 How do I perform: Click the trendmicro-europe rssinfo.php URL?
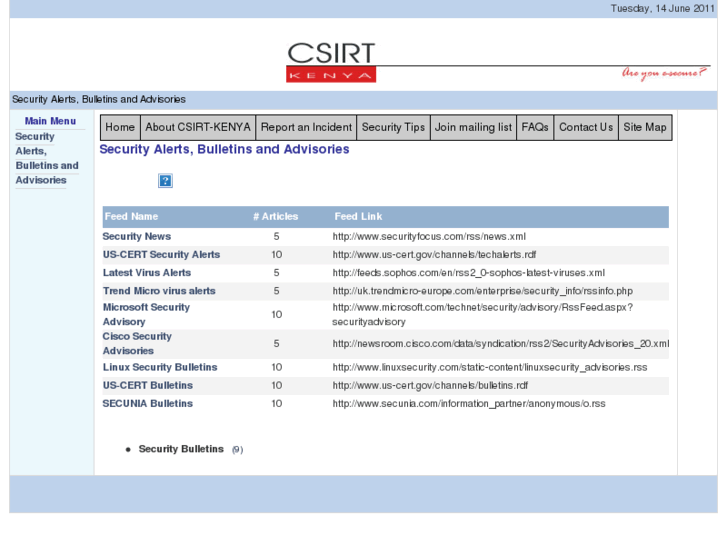click(x=482, y=291)
